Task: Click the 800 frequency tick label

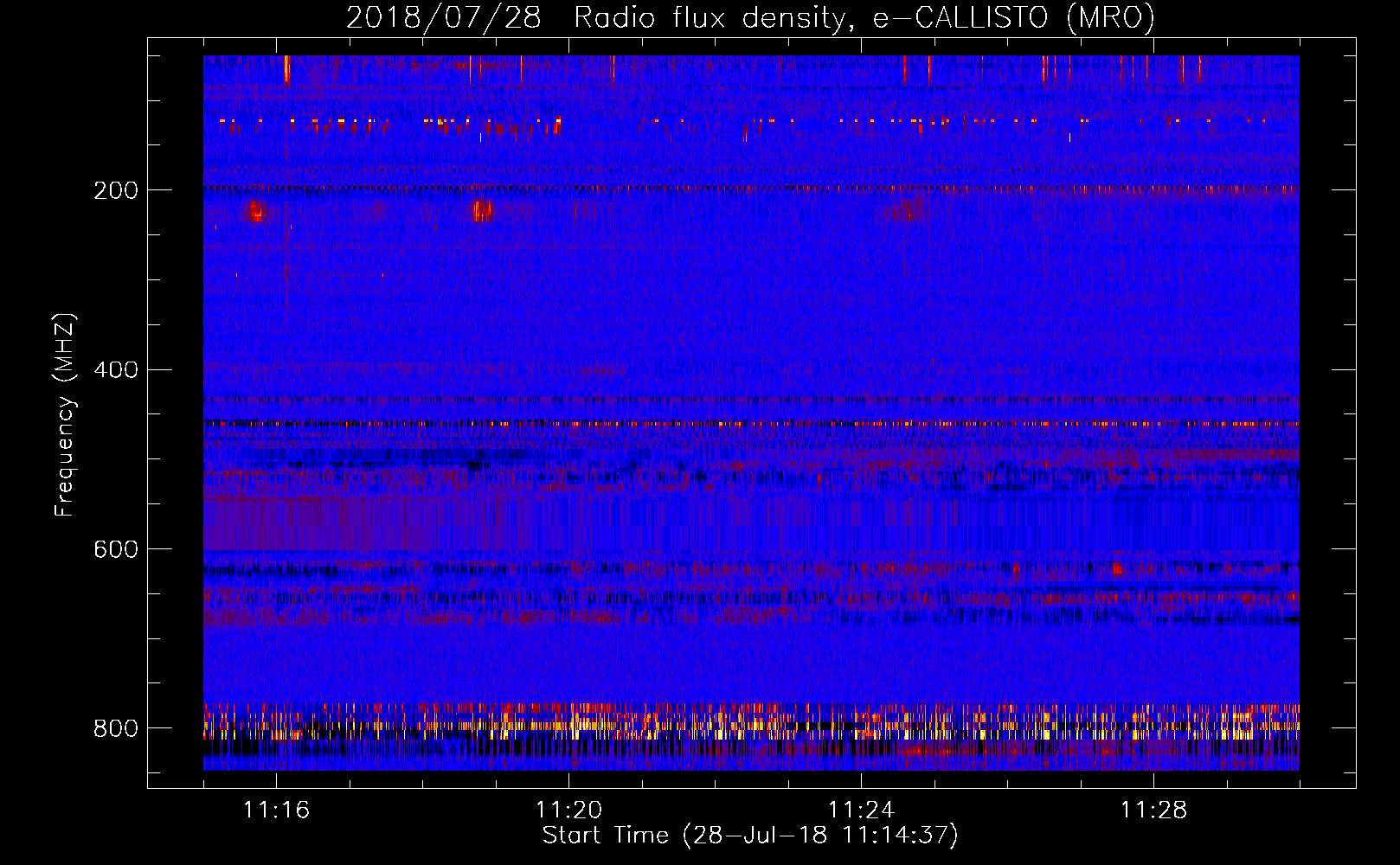Action: 116,729
